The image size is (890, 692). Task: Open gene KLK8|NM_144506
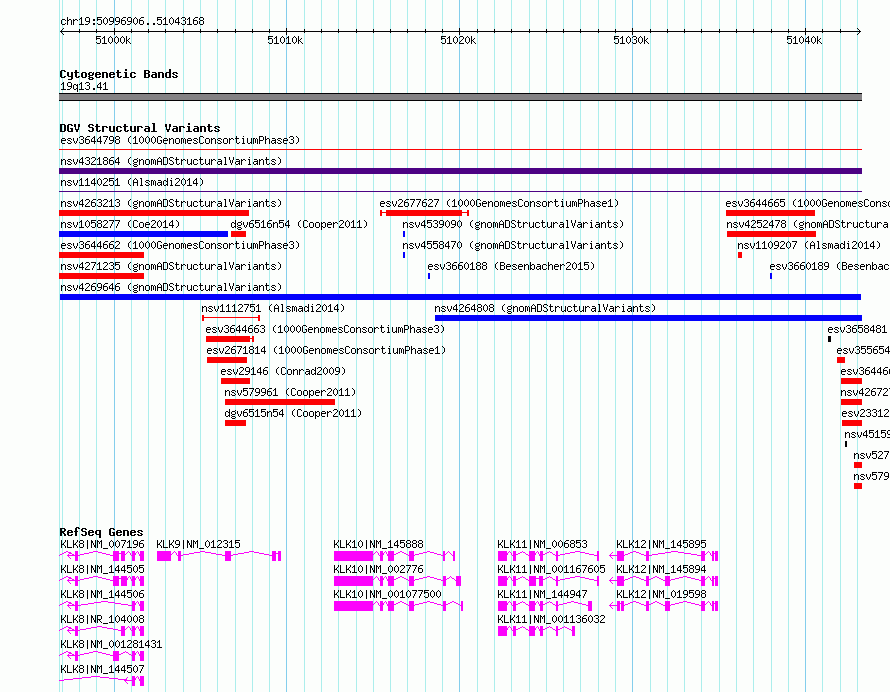coord(102,594)
